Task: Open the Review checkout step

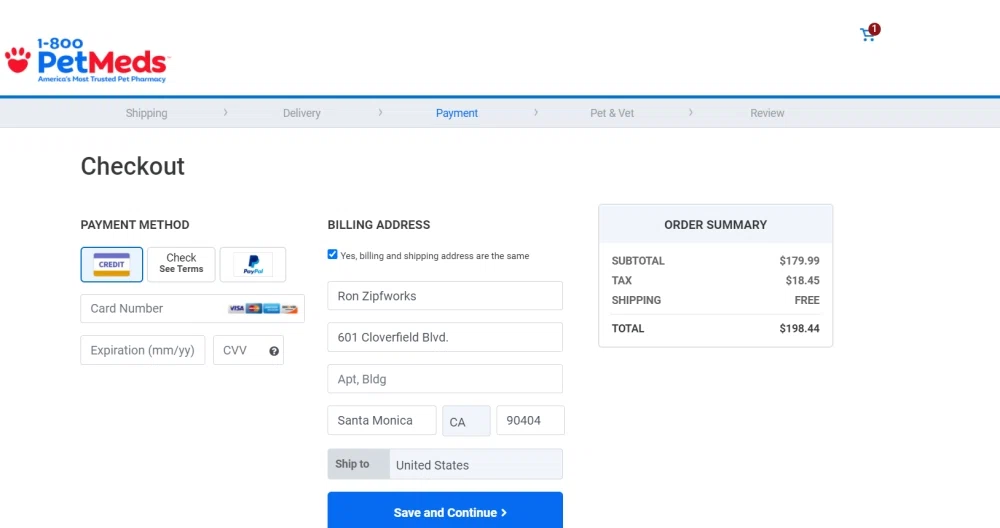Action: click(x=767, y=113)
